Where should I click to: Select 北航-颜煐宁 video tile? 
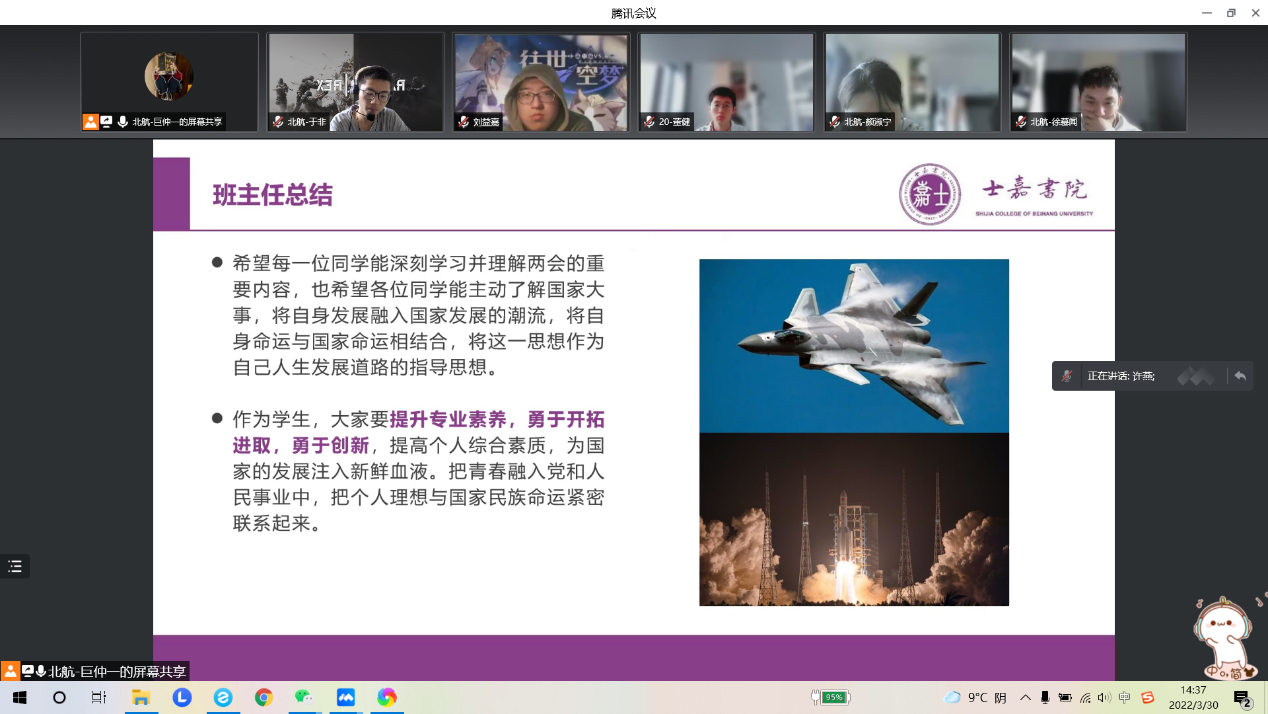pyautogui.click(x=913, y=82)
